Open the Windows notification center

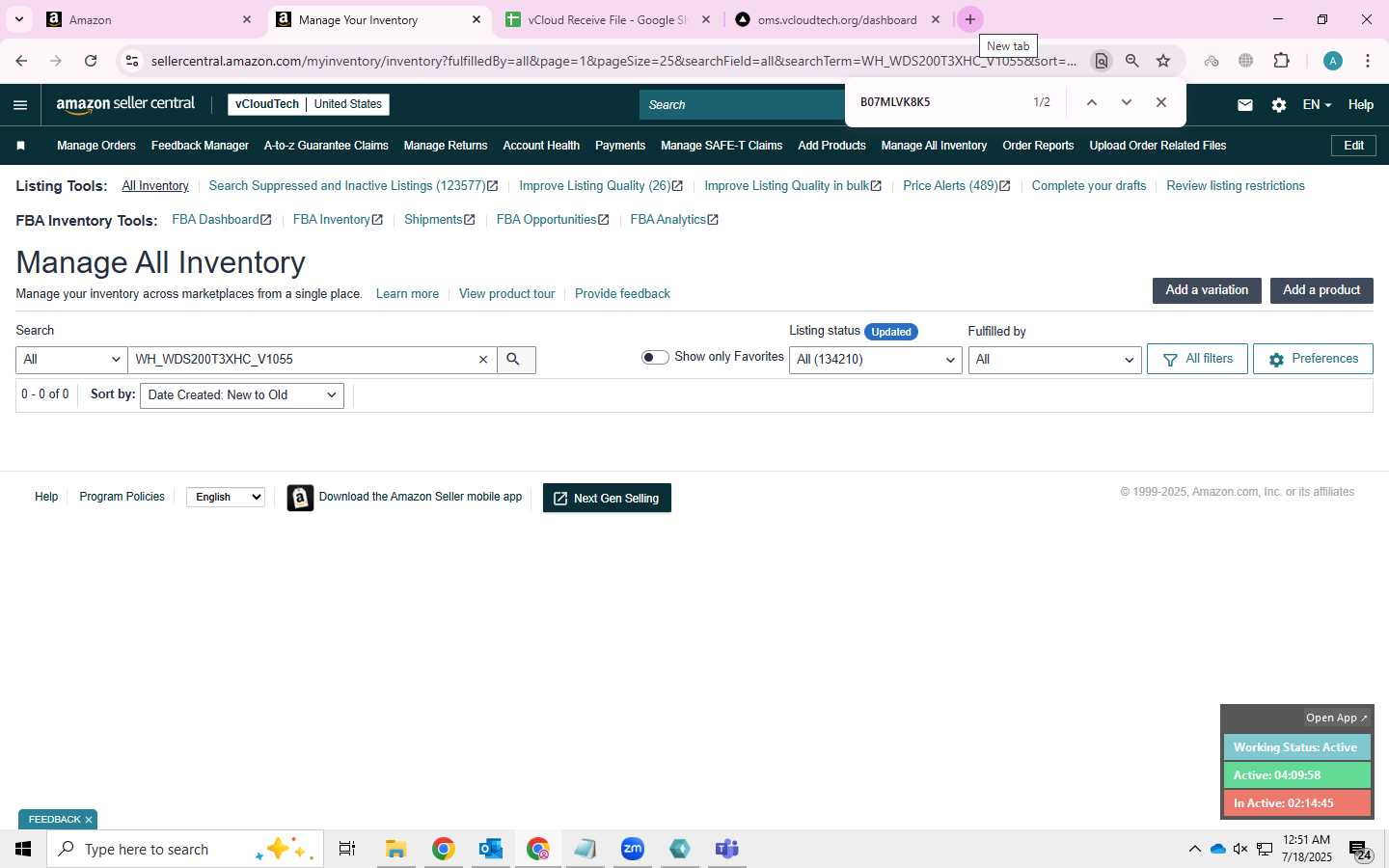point(1360,850)
